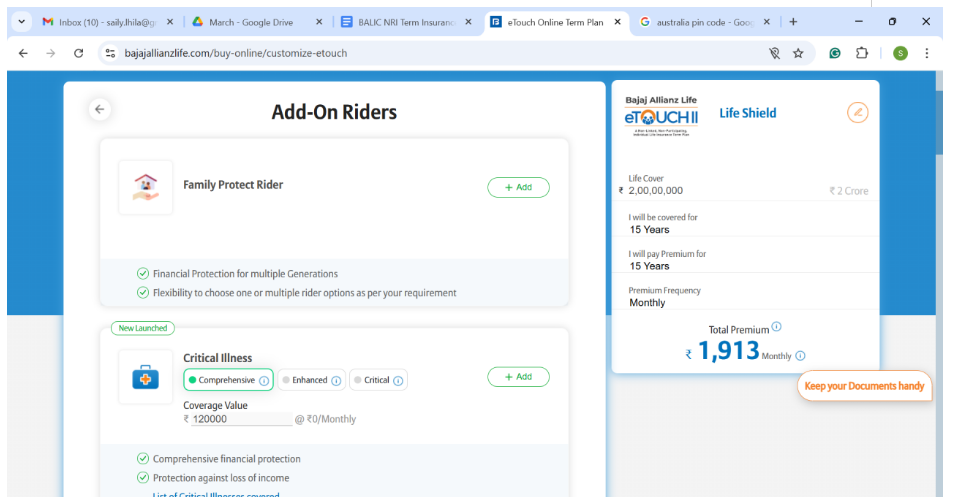Close the March Google Drive tab

pyautogui.click(x=319, y=22)
